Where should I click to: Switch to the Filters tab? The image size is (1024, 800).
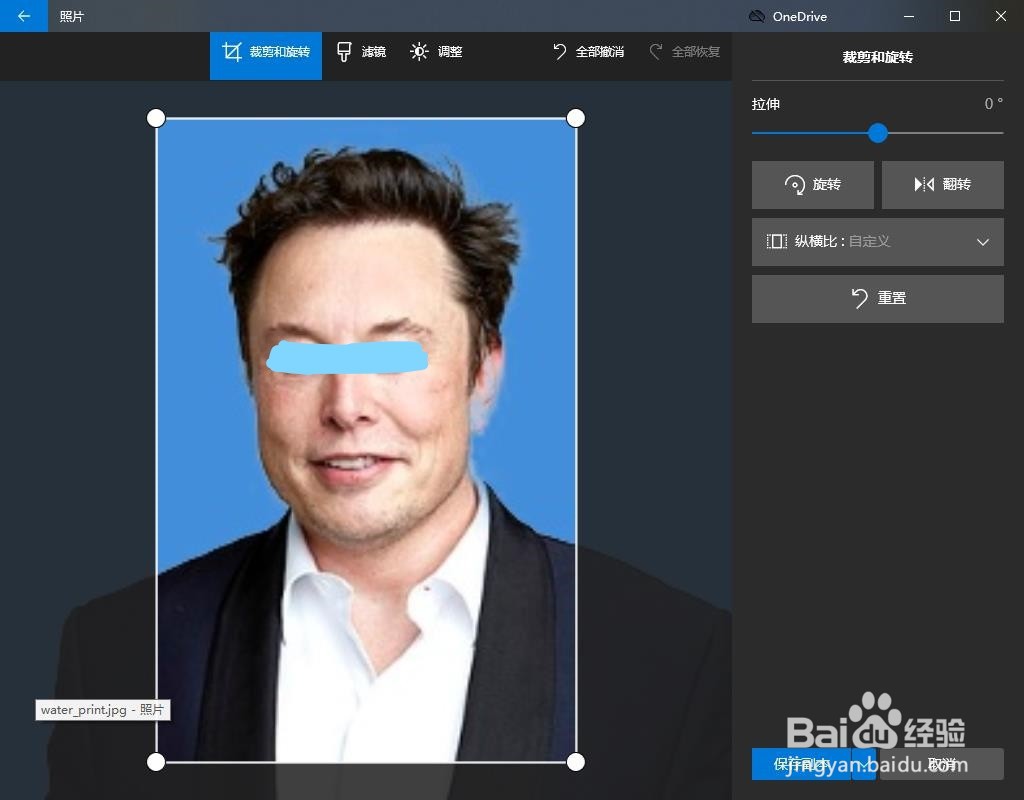(x=361, y=52)
